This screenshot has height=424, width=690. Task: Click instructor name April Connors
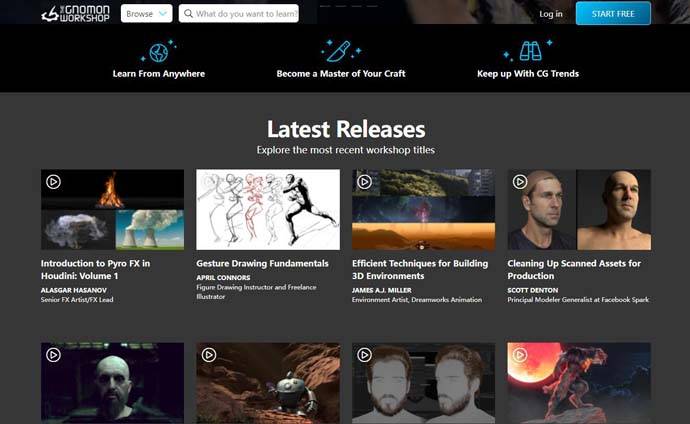click(x=223, y=278)
